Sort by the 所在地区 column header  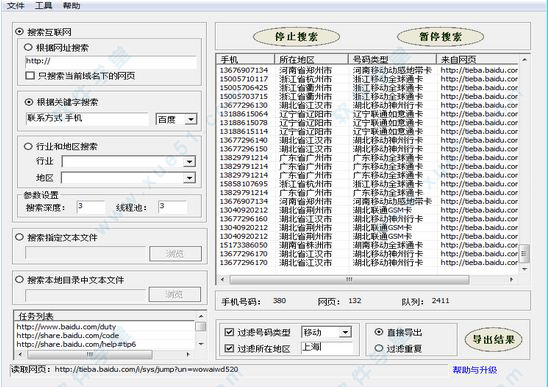tap(311, 59)
